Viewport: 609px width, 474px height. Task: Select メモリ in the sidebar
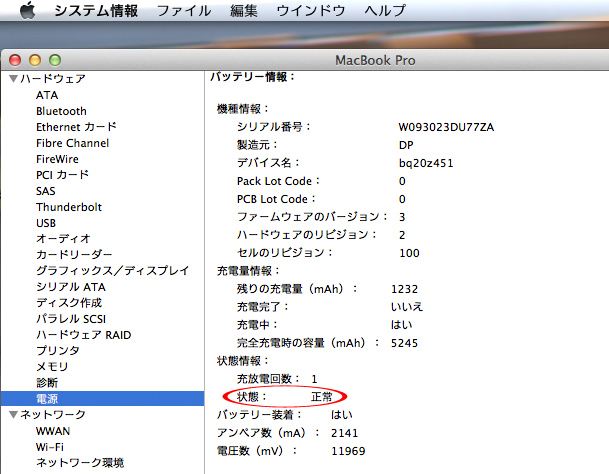point(52,367)
